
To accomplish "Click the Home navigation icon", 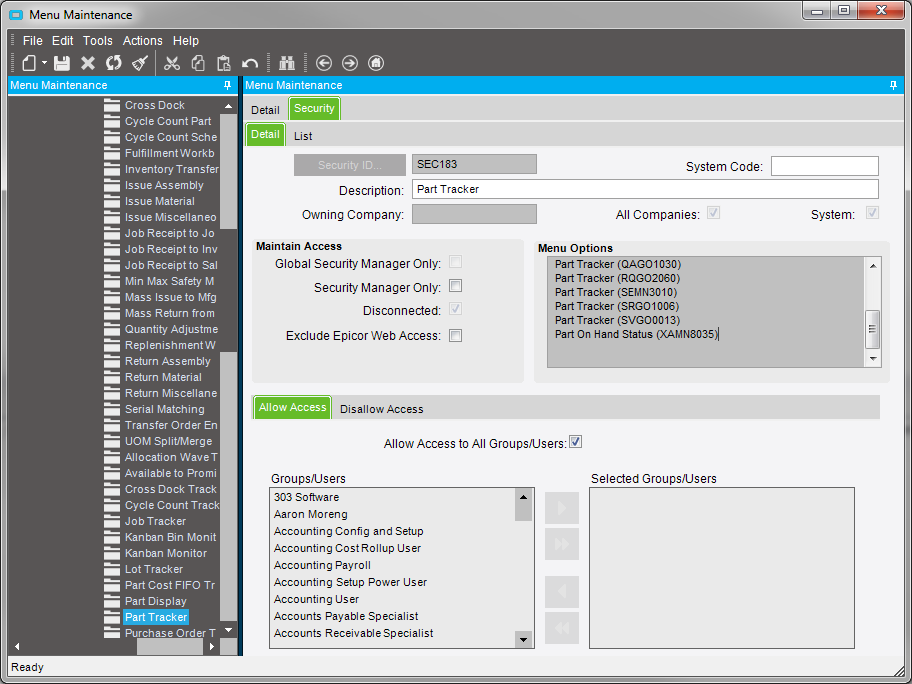I will (x=376, y=63).
